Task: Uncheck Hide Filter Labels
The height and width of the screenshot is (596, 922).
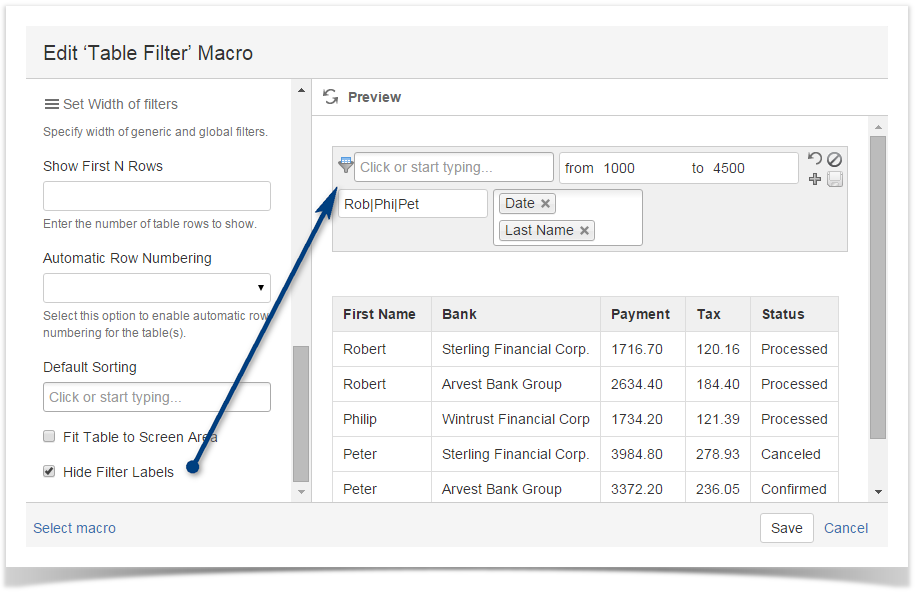Action: [x=48, y=471]
